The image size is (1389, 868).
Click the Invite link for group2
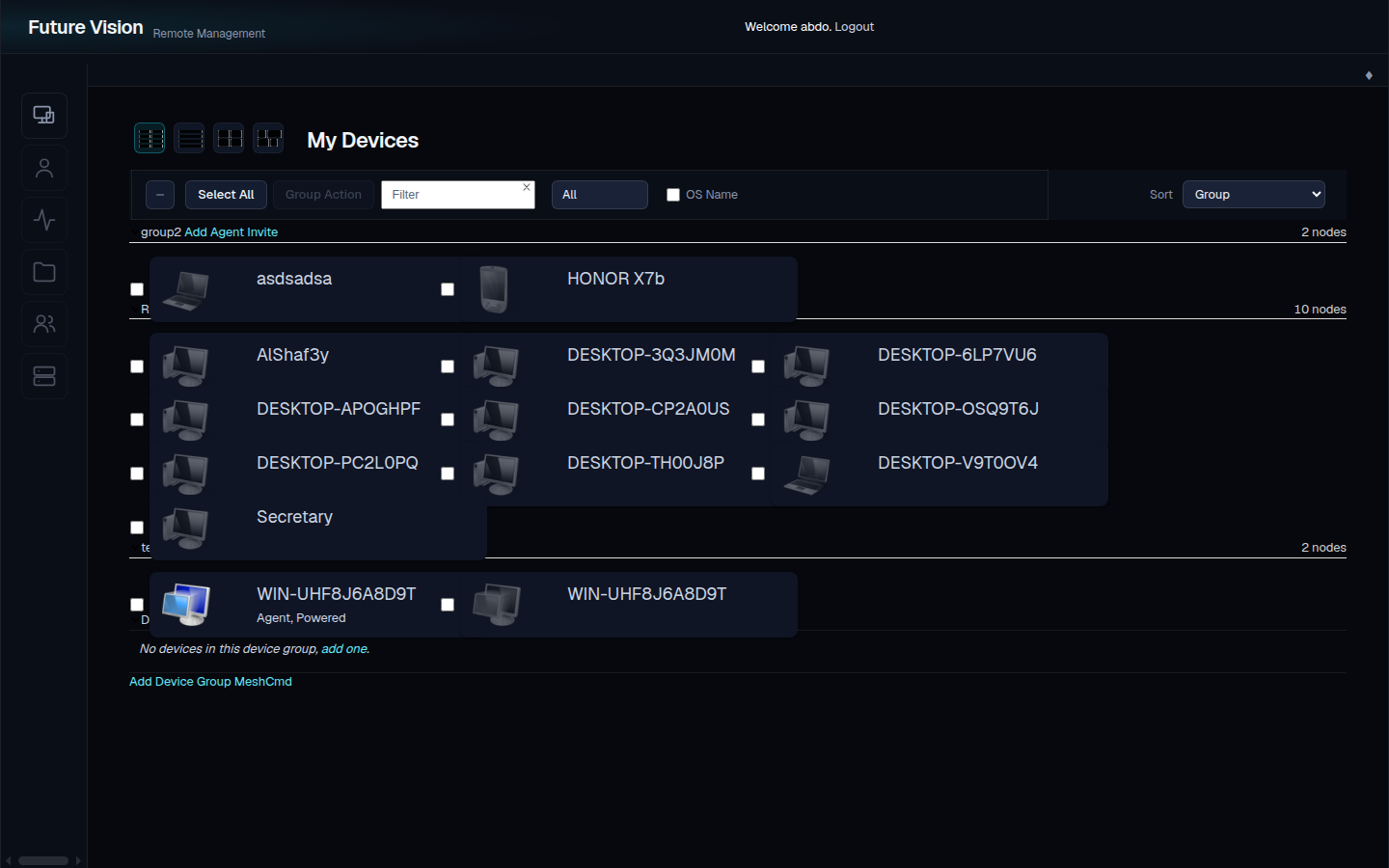point(262,232)
